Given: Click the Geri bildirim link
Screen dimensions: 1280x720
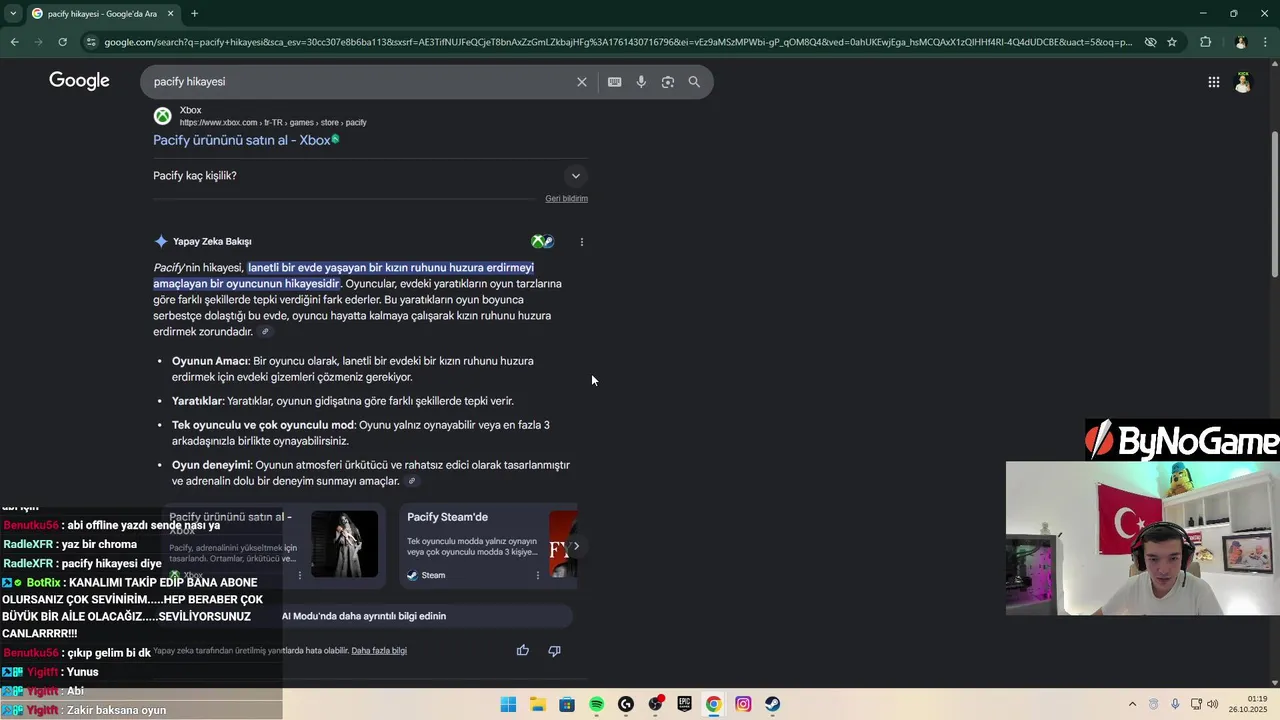Looking at the screenshot, I should [x=566, y=198].
